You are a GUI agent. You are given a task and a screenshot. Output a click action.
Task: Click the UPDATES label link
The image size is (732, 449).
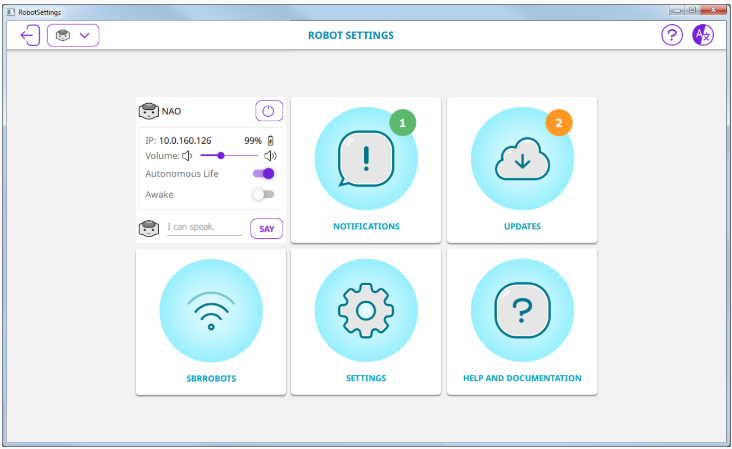tap(522, 227)
